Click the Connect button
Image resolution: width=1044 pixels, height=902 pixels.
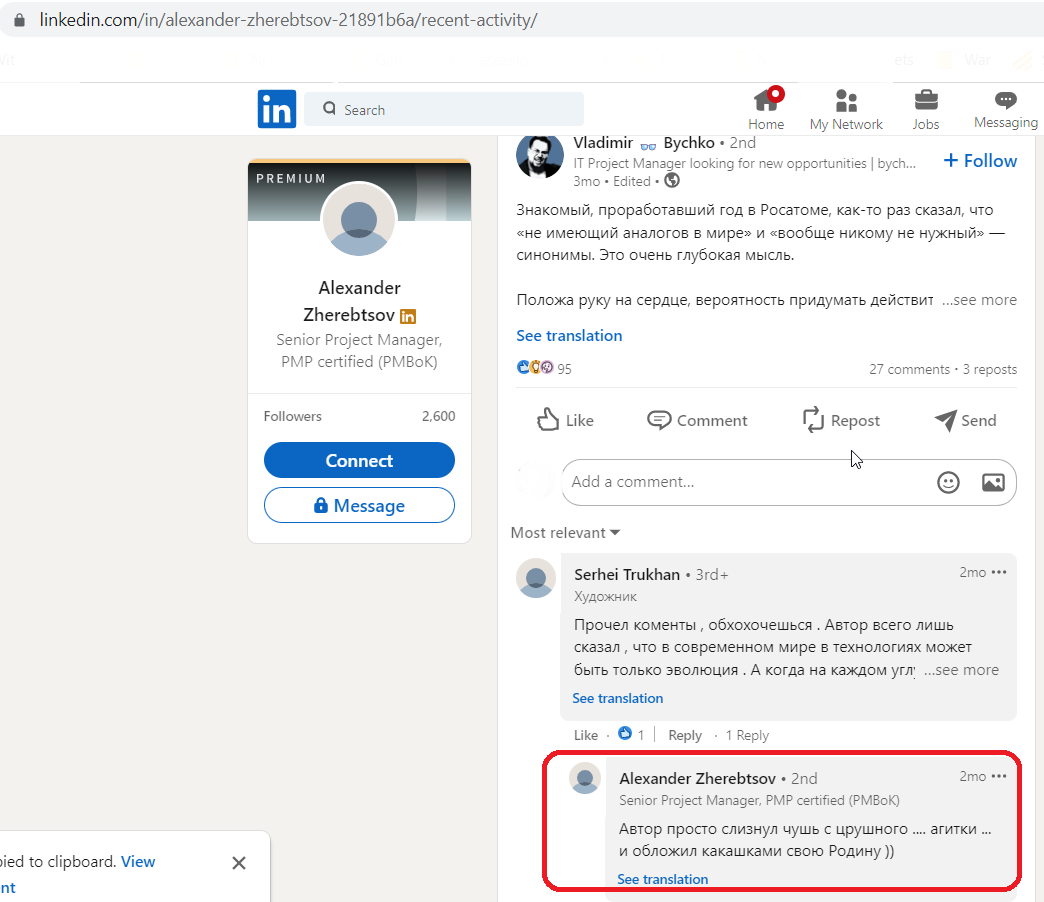tap(359, 460)
